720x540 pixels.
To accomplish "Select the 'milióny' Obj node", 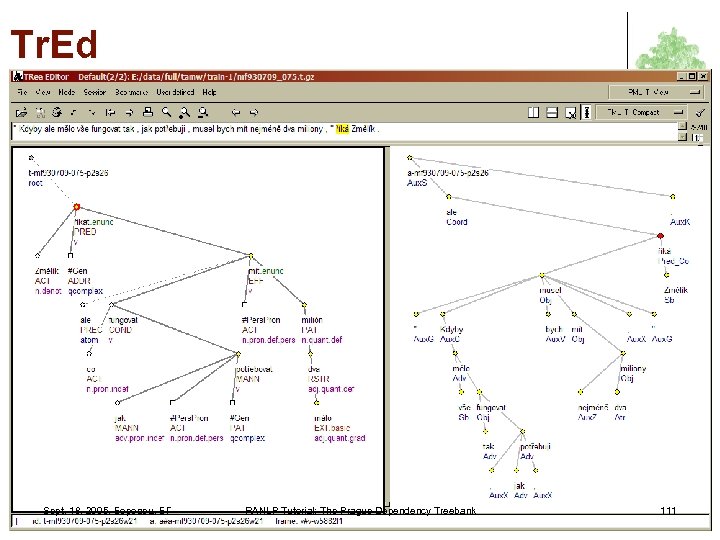I will [x=623, y=353].
